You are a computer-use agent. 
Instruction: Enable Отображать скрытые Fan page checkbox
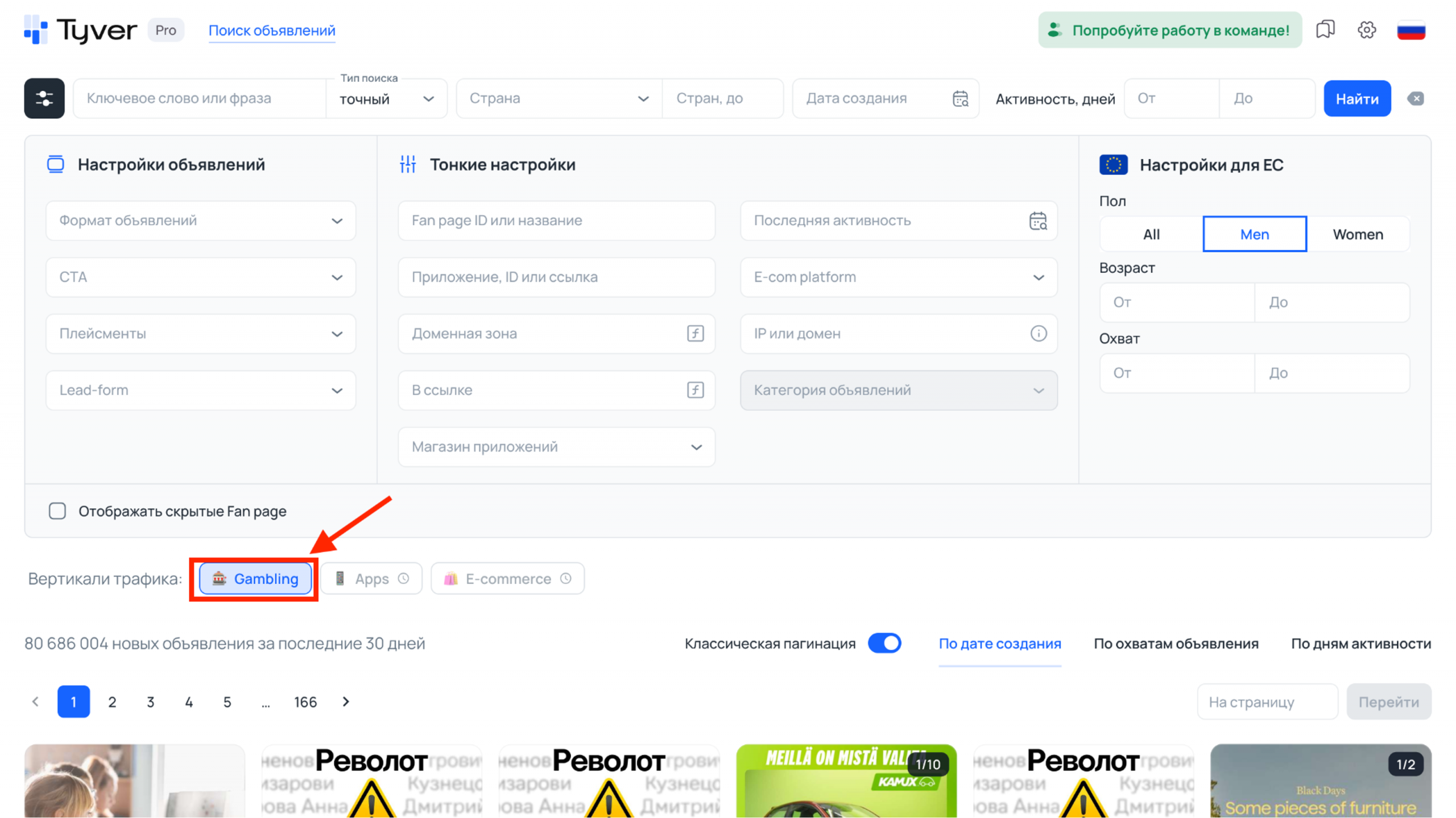57,511
